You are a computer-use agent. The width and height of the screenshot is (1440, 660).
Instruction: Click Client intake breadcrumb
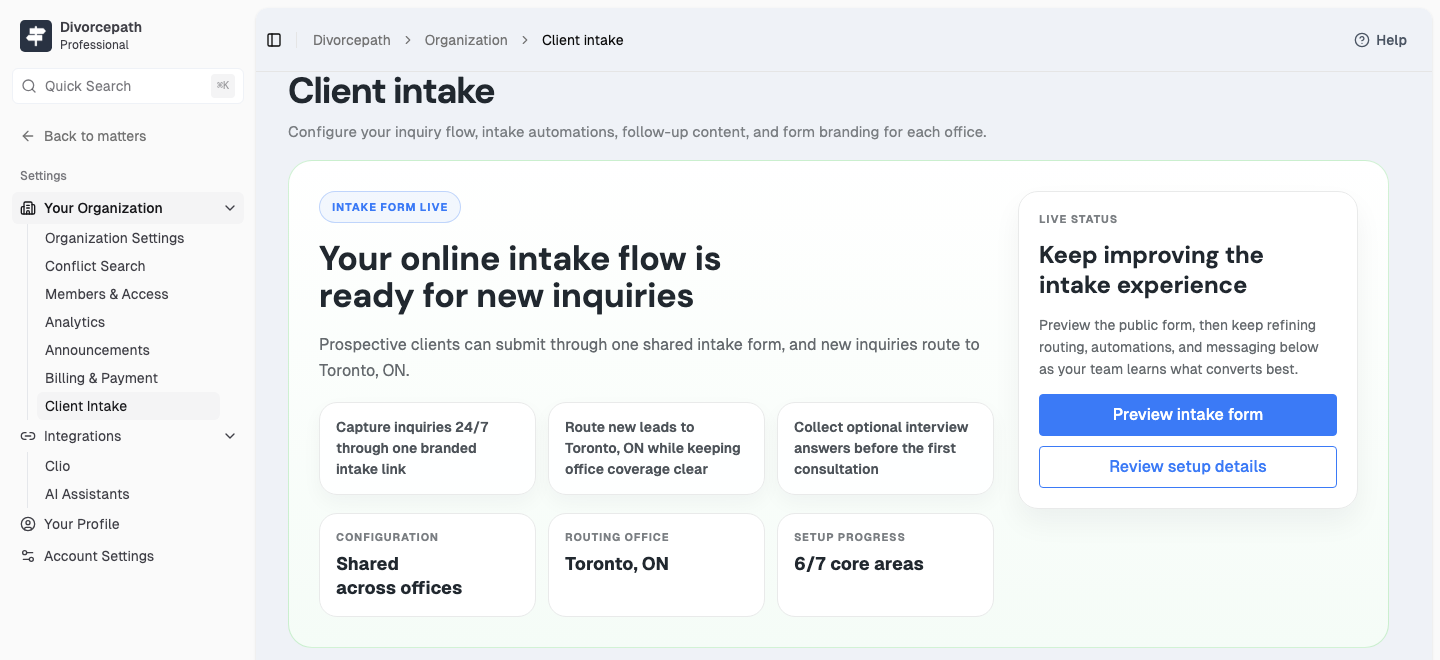(583, 40)
